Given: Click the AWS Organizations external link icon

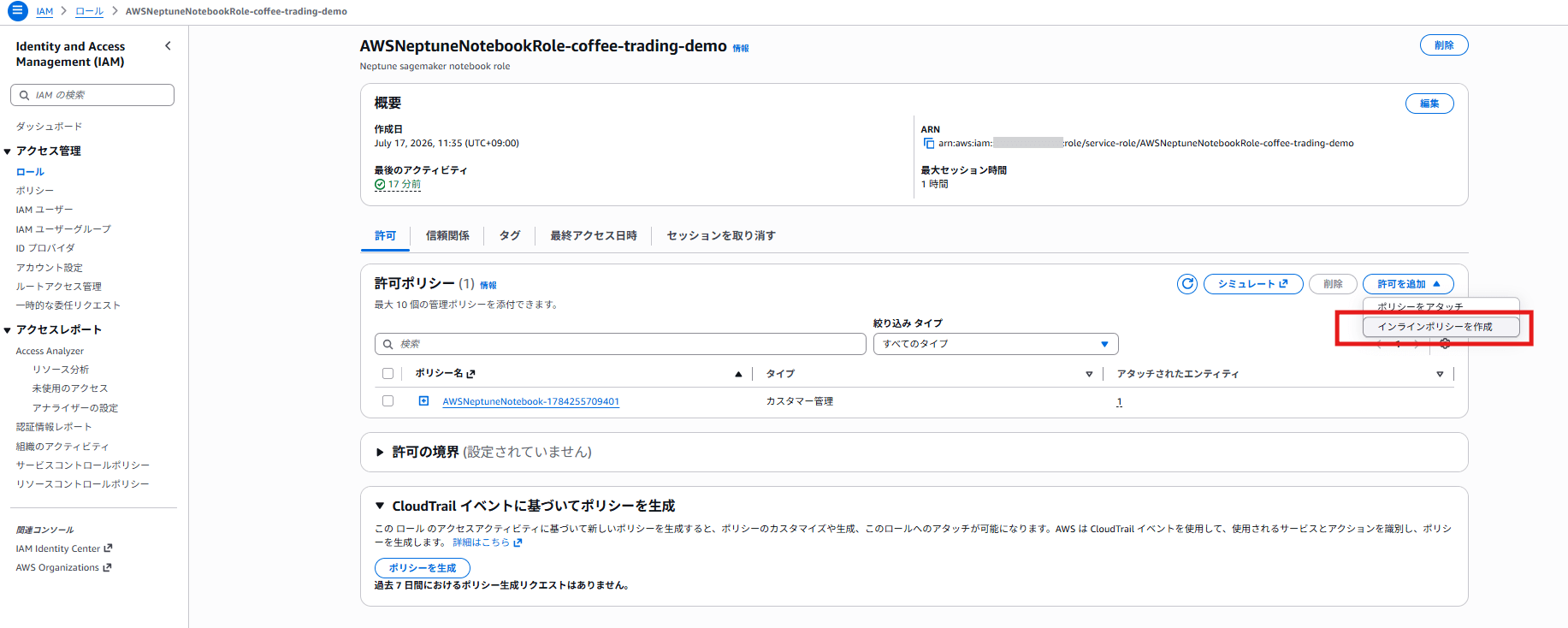Looking at the screenshot, I should click(x=107, y=567).
